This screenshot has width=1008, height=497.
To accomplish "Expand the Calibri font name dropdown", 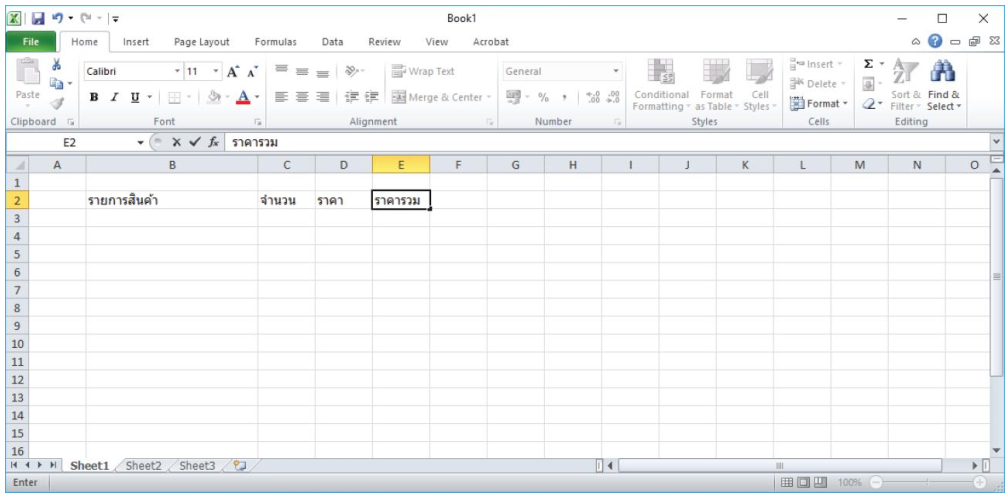I will pyautogui.click(x=177, y=72).
